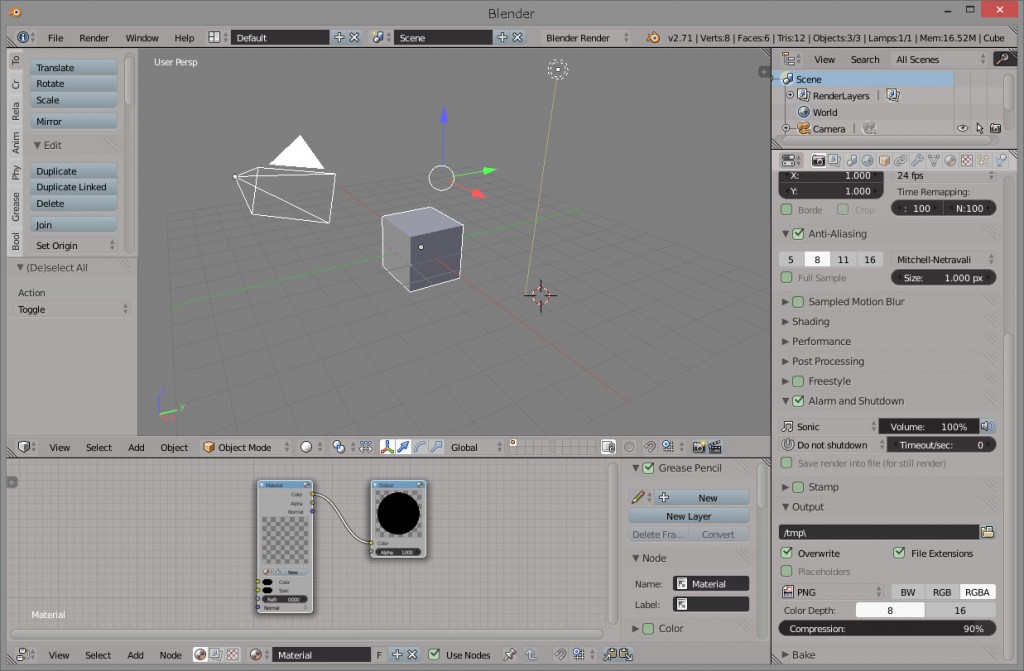
Task: Open the Add menu in the node editor
Action: (135, 655)
